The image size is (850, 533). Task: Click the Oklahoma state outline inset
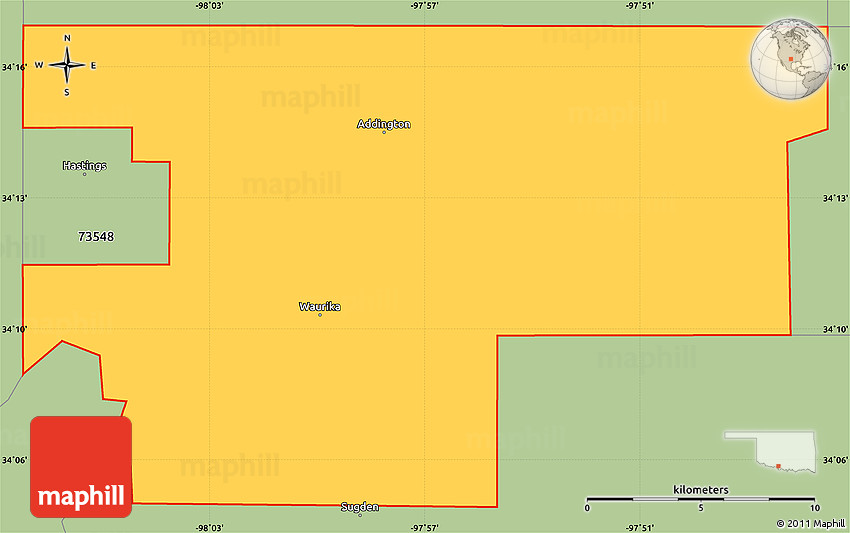coord(770,452)
